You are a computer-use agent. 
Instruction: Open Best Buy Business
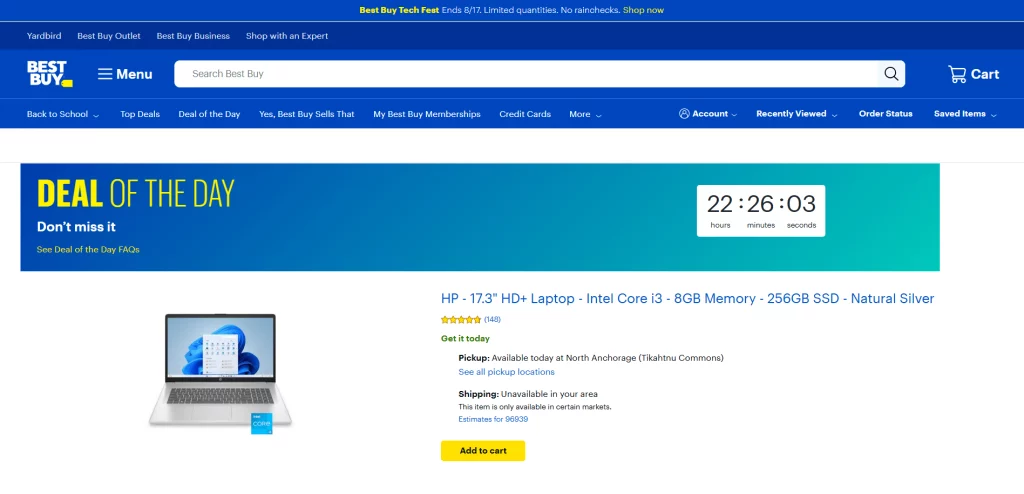(x=193, y=36)
